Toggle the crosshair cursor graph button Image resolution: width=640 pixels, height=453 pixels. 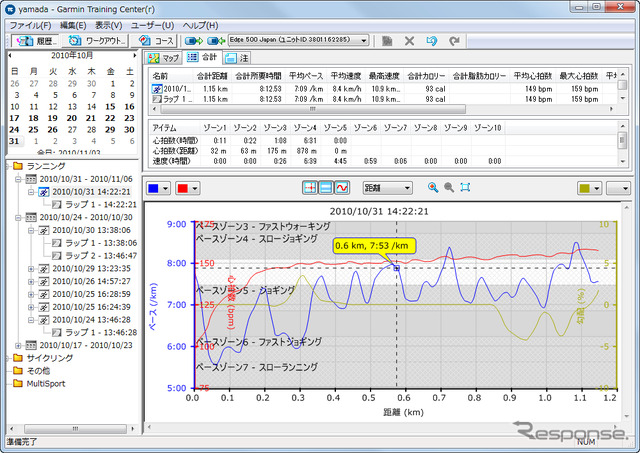[310, 188]
